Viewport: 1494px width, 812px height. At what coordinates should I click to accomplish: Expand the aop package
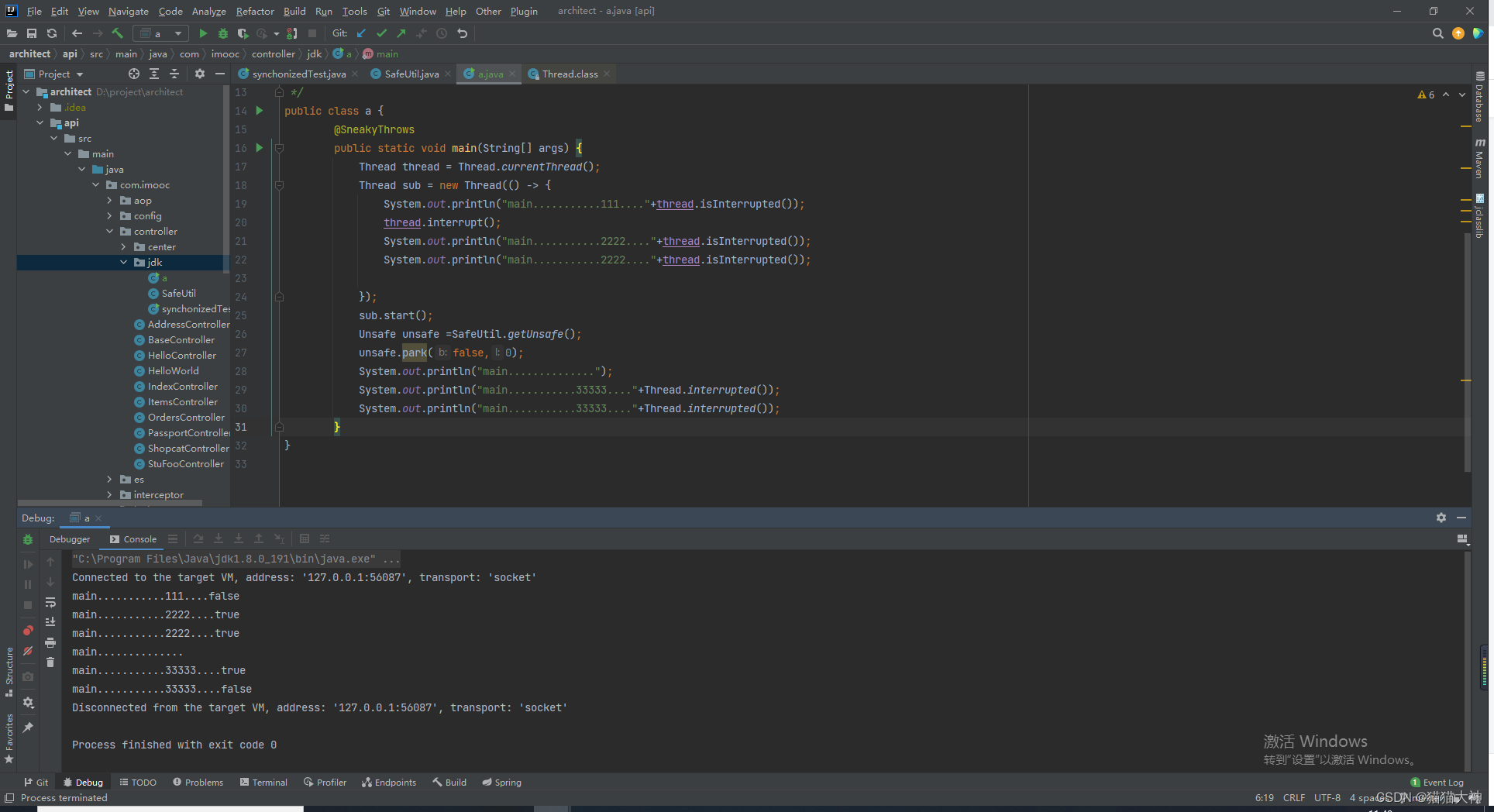click(109, 200)
